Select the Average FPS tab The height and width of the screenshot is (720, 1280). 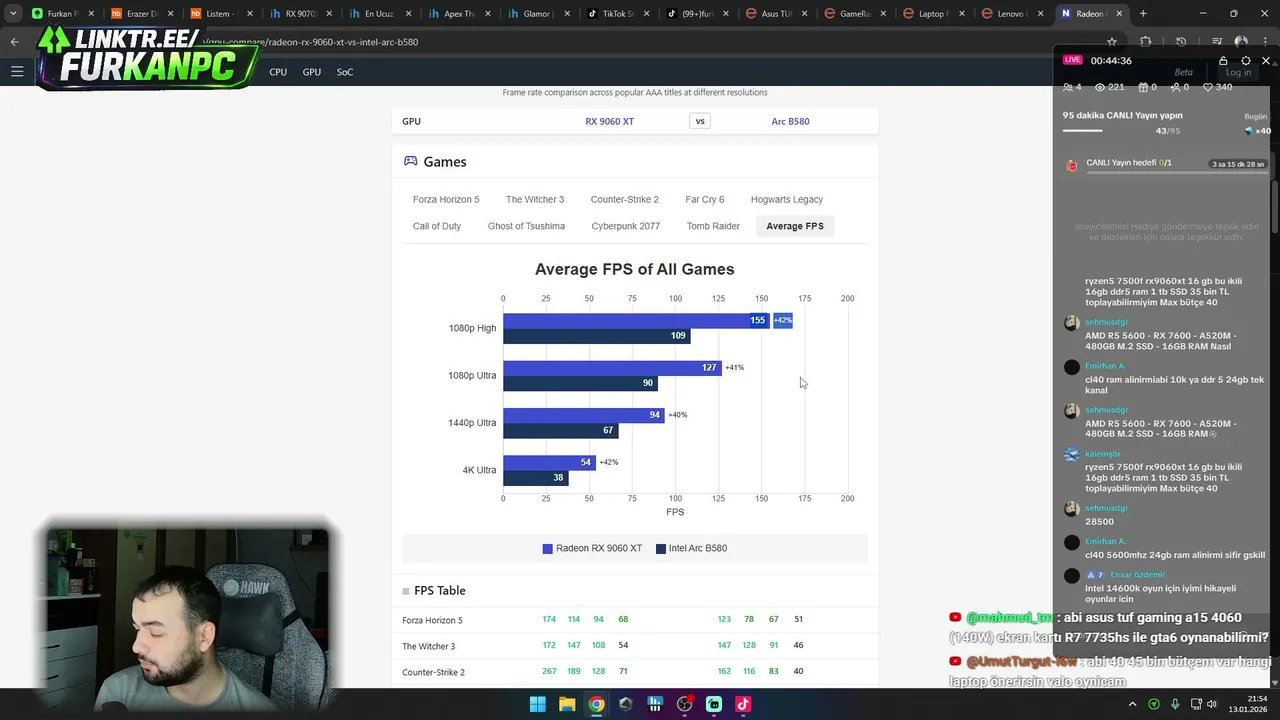coord(795,226)
